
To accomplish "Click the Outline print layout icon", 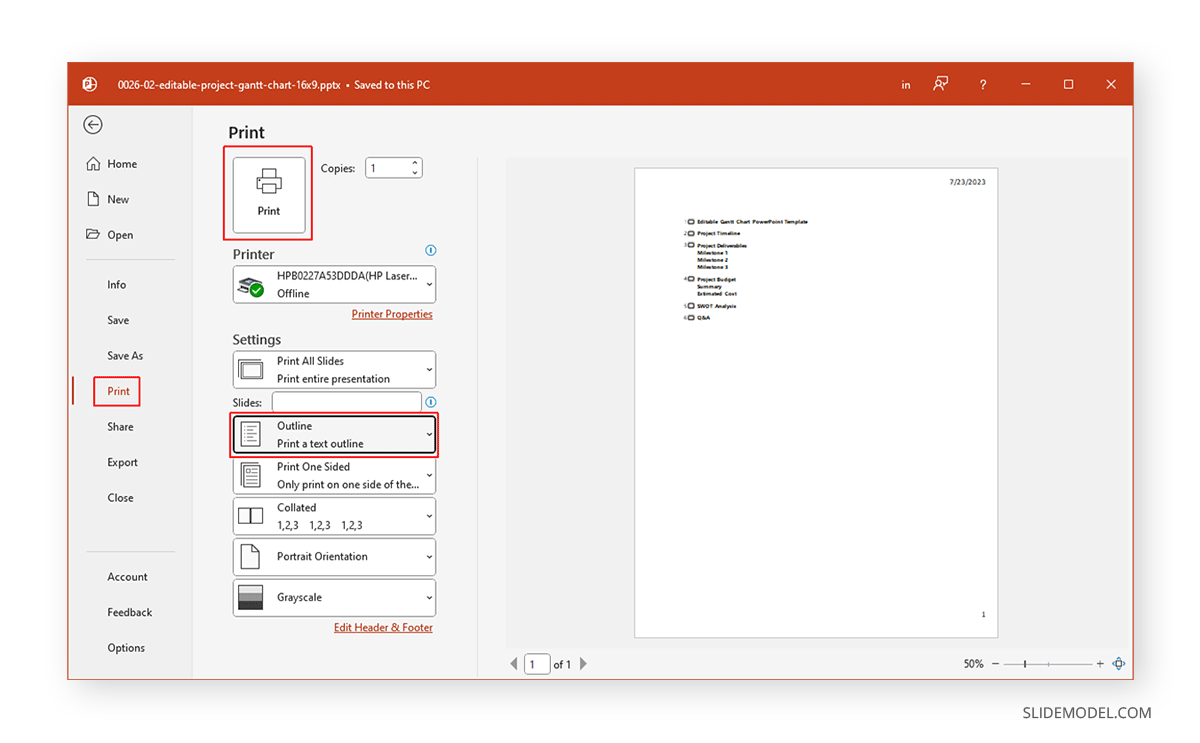I will [250, 434].
